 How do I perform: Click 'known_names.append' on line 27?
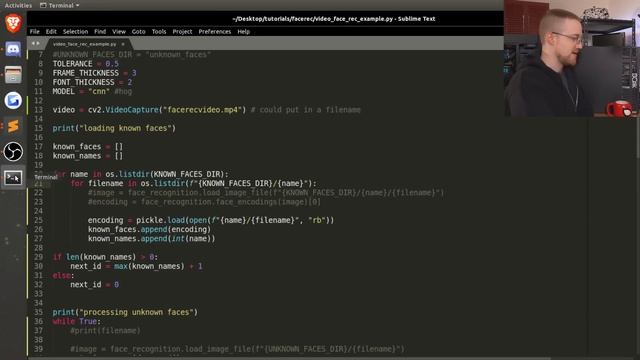coord(127,238)
